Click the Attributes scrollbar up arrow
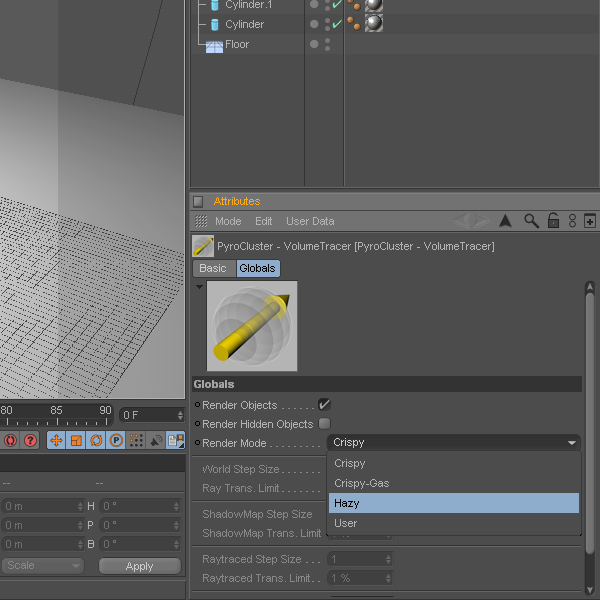This screenshot has width=600, height=600. click(x=590, y=287)
